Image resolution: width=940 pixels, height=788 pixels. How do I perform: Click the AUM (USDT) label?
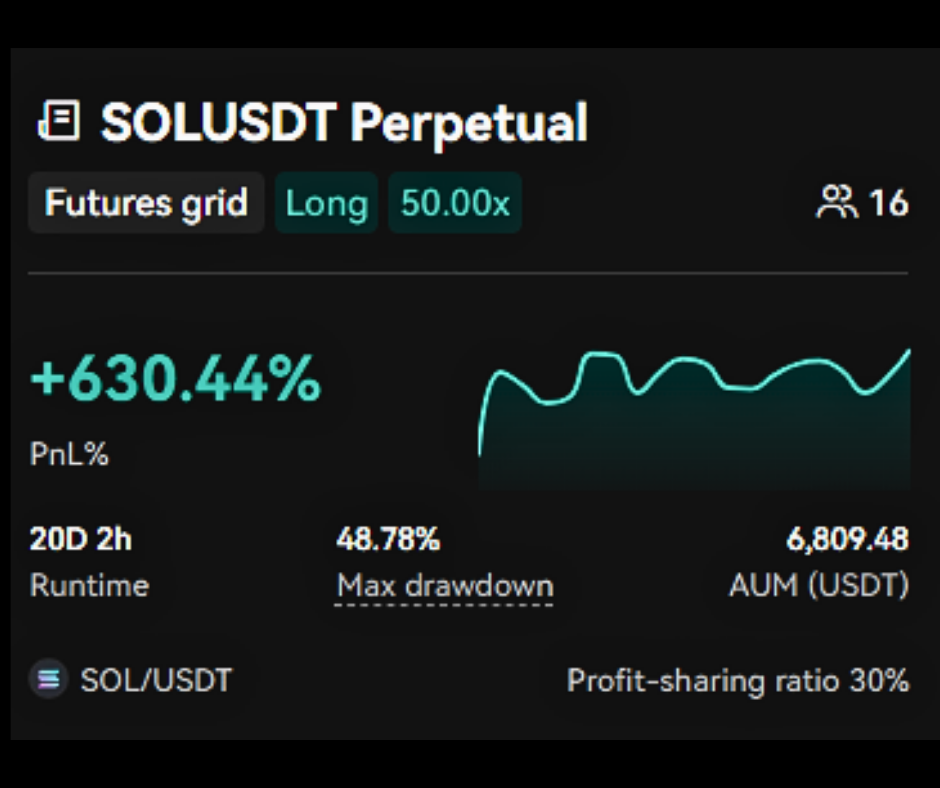tap(819, 585)
